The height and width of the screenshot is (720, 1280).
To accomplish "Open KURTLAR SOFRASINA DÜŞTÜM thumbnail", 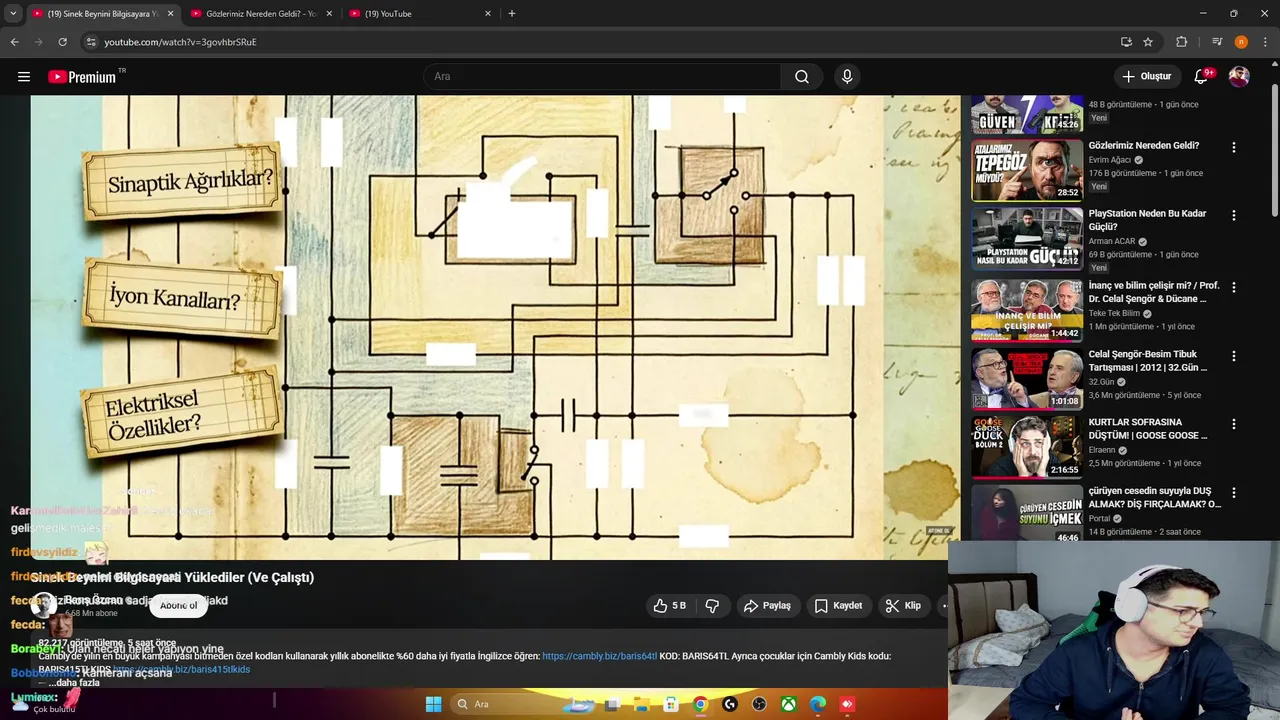I will pos(1027,447).
